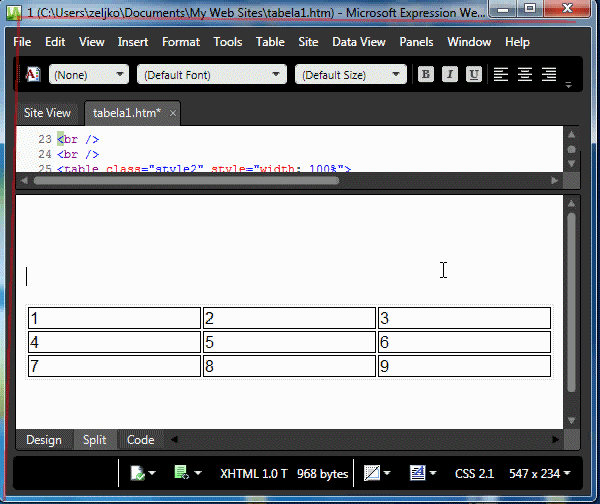Toggle underline formatting

tap(474, 75)
